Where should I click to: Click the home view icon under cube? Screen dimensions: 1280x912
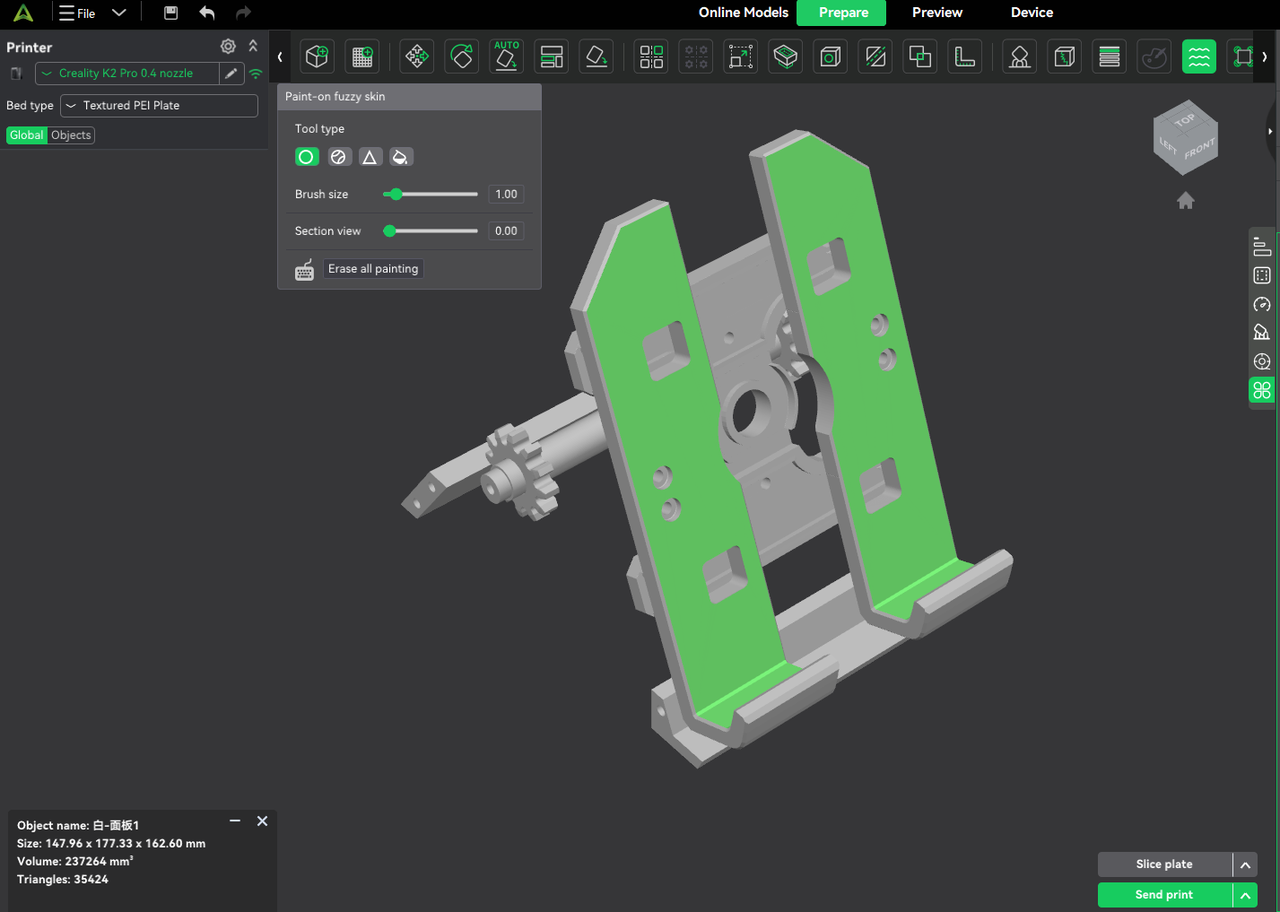[x=1185, y=201]
